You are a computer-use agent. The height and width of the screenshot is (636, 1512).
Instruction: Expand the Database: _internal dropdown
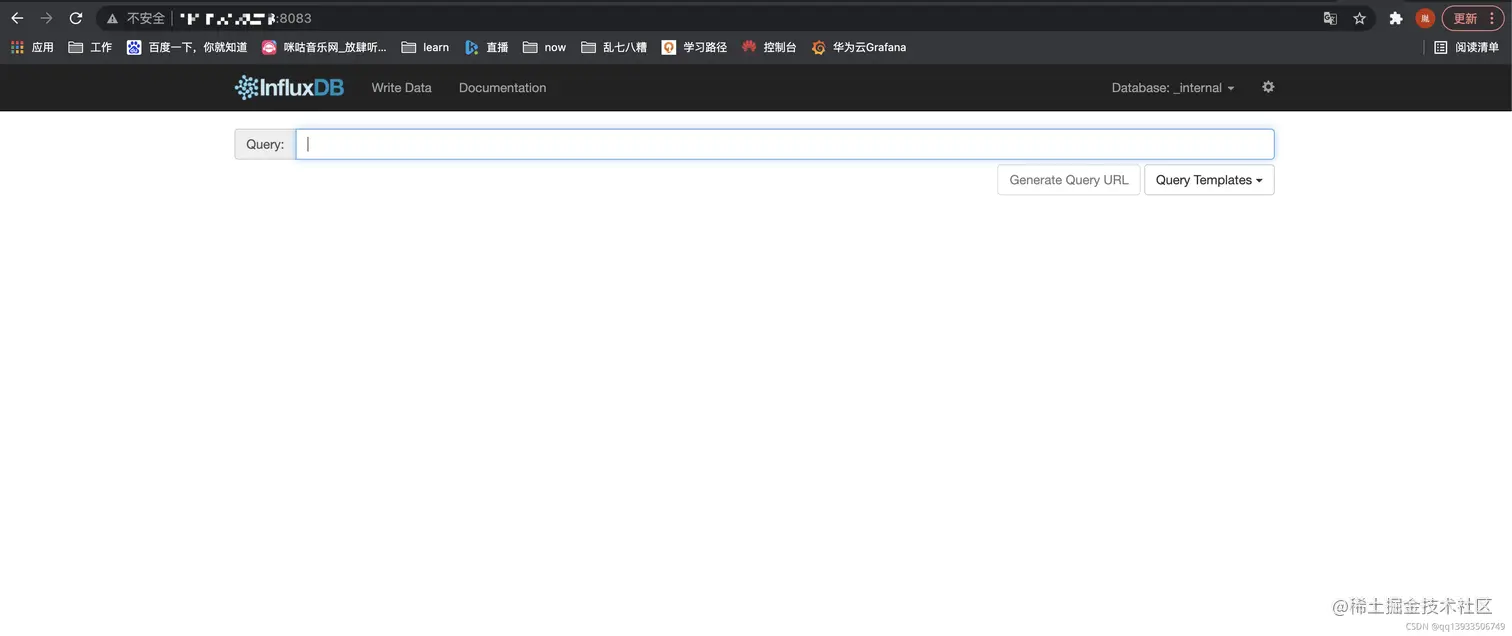1173,88
